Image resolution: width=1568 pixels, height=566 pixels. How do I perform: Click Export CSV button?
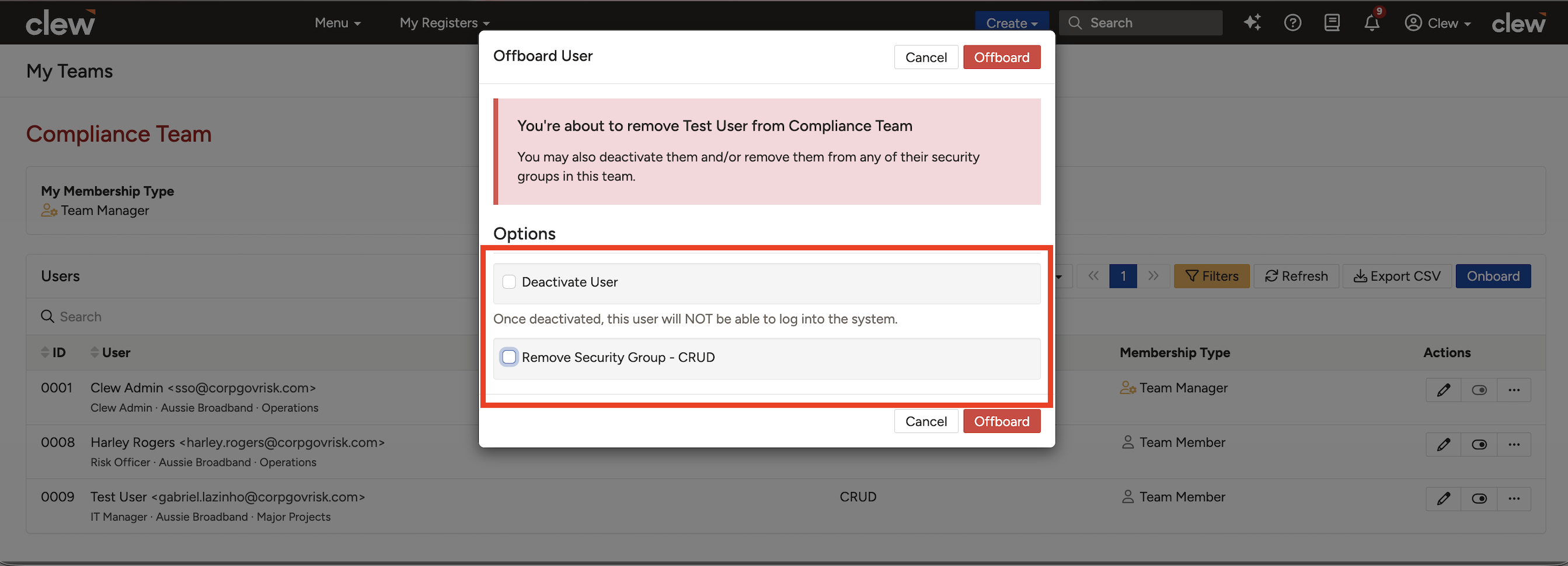point(1397,277)
